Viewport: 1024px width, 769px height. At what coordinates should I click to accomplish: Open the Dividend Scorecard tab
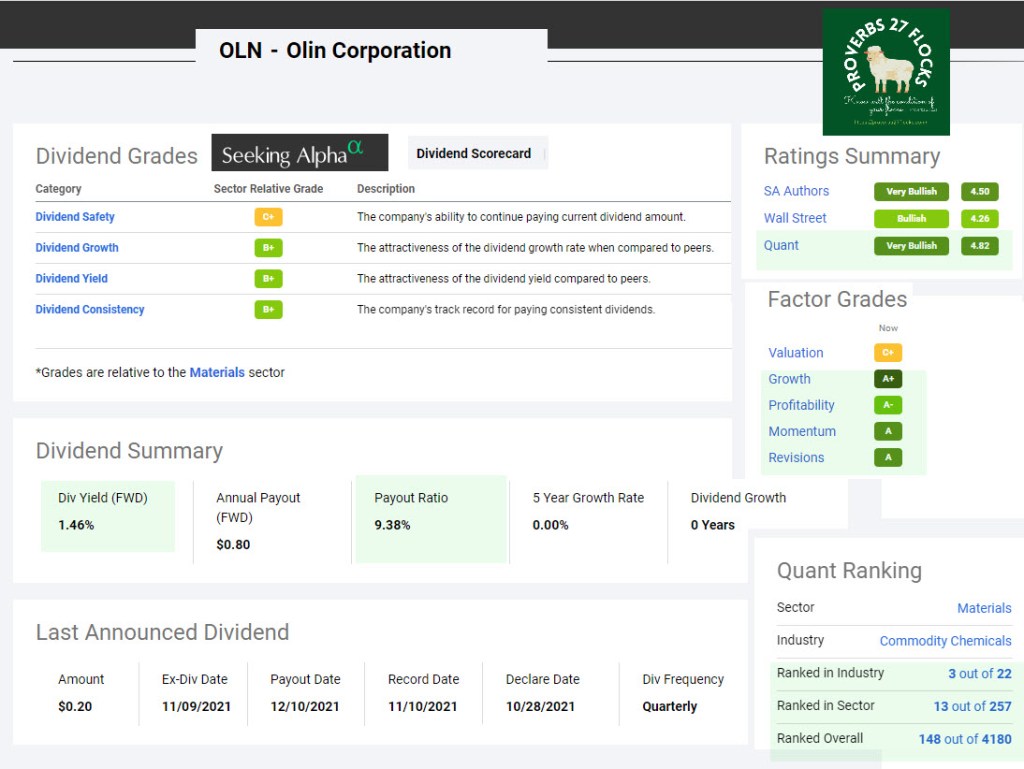tap(474, 154)
